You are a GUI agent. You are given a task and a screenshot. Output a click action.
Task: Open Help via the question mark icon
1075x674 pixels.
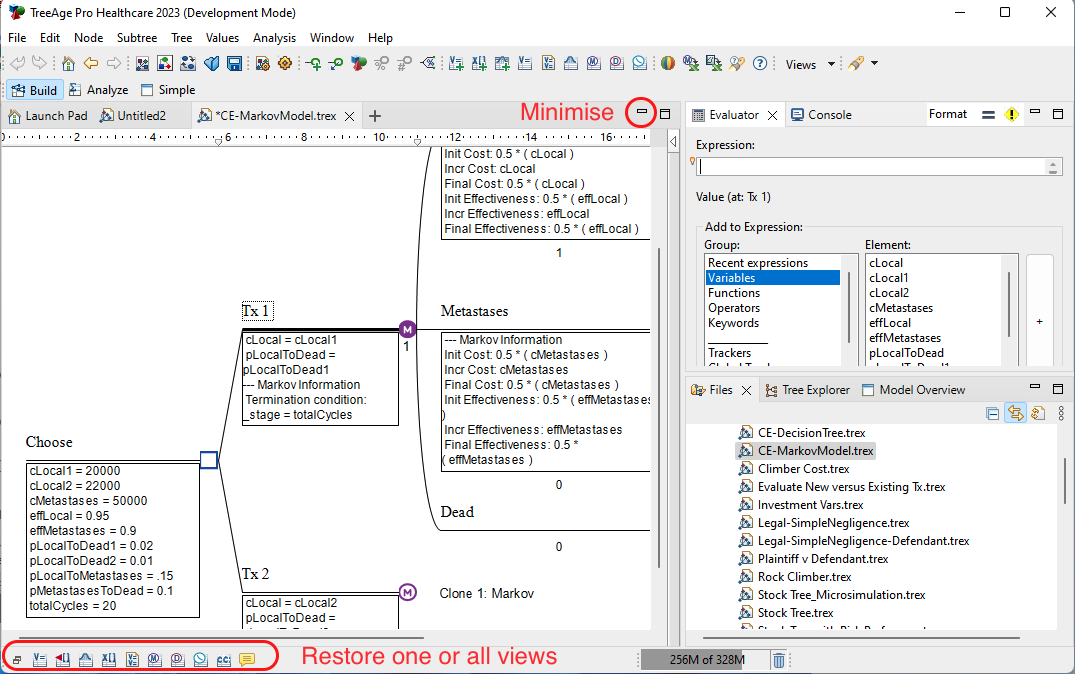tap(759, 64)
